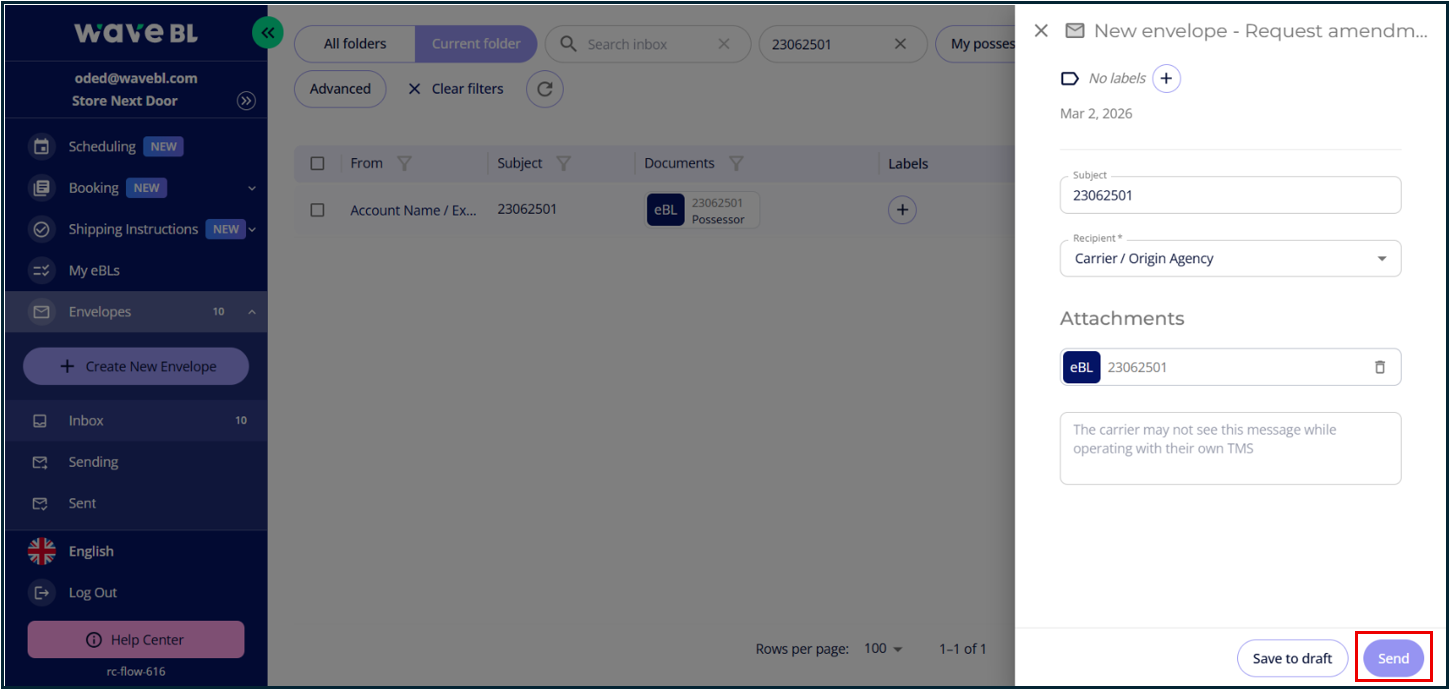Open the Help Center

(x=136, y=639)
